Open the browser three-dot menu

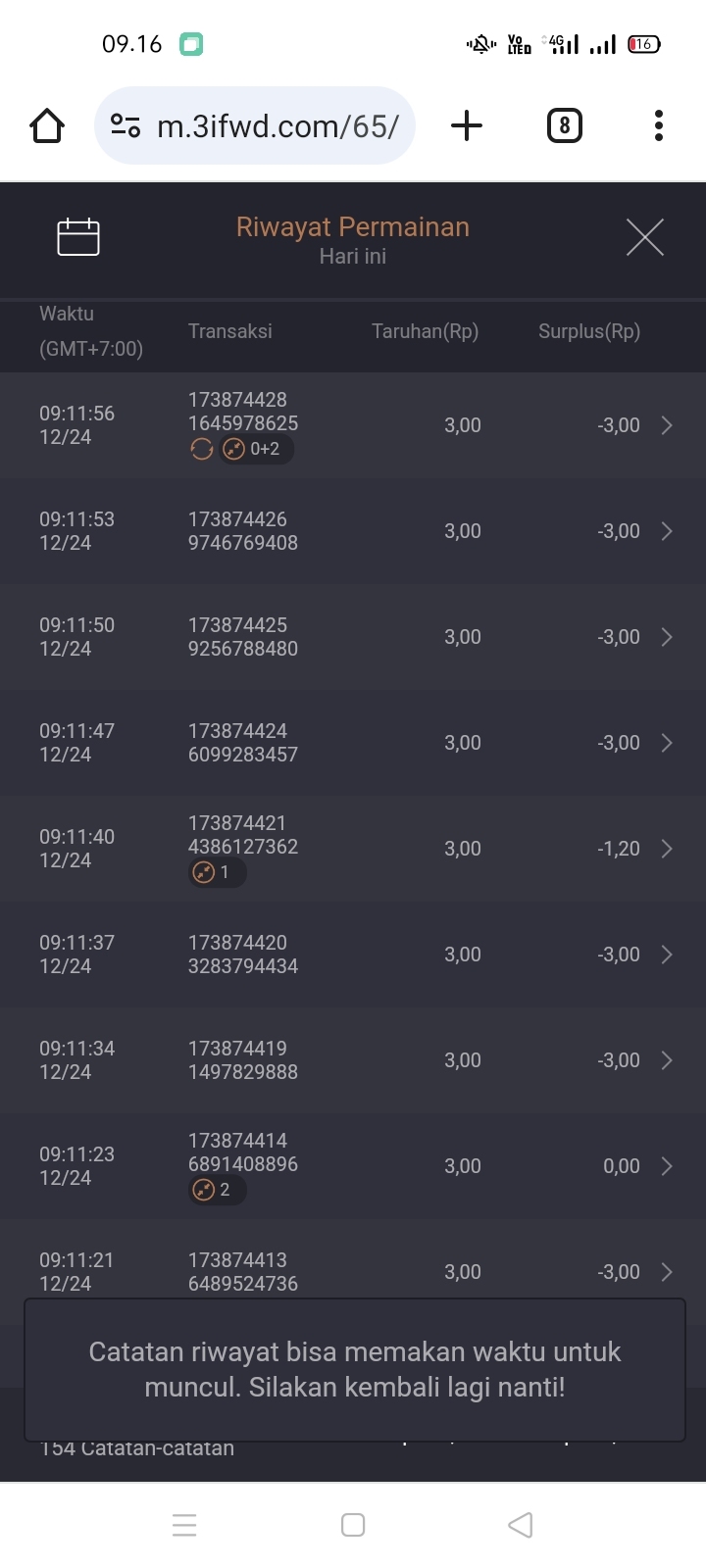click(x=659, y=126)
